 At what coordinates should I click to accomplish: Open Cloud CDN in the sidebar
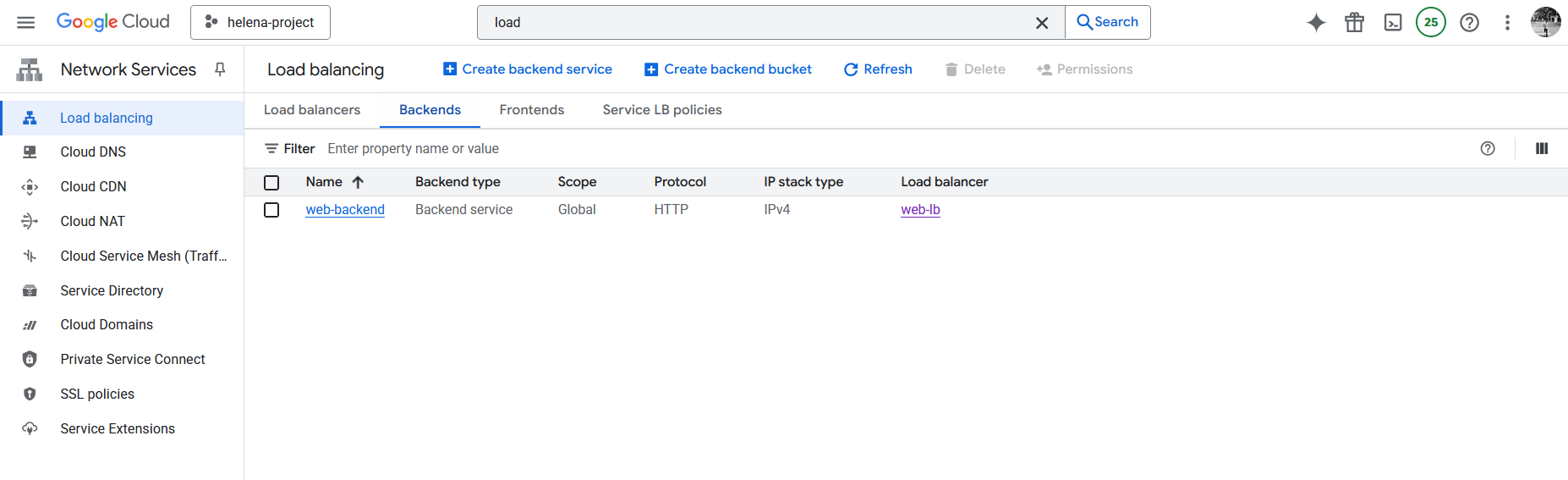tap(93, 186)
